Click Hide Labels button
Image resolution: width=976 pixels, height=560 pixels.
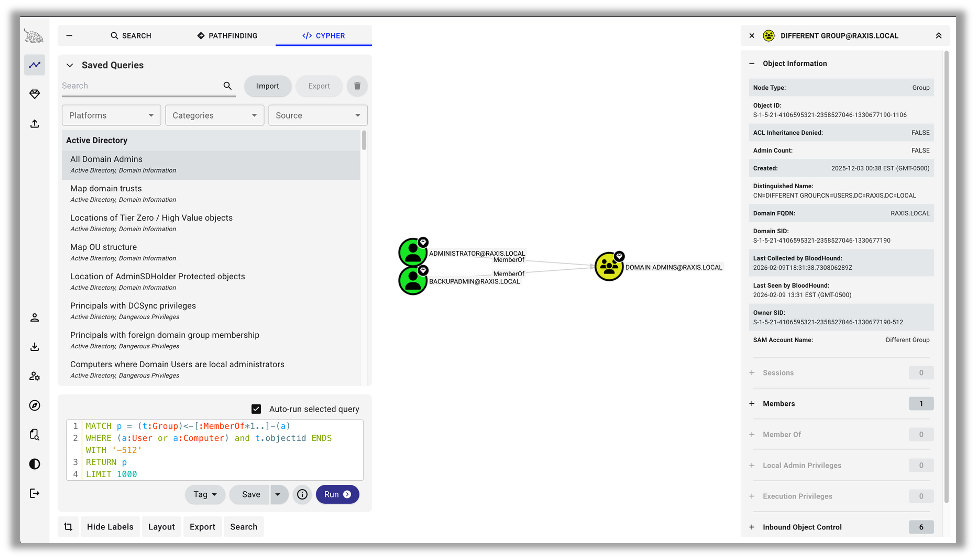click(110, 527)
